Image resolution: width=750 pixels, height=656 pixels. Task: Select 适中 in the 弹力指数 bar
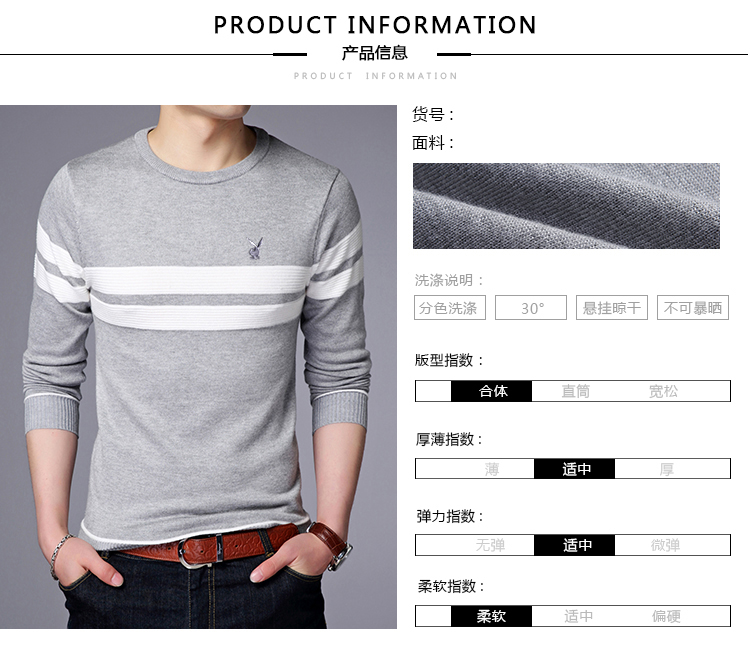(x=574, y=545)
